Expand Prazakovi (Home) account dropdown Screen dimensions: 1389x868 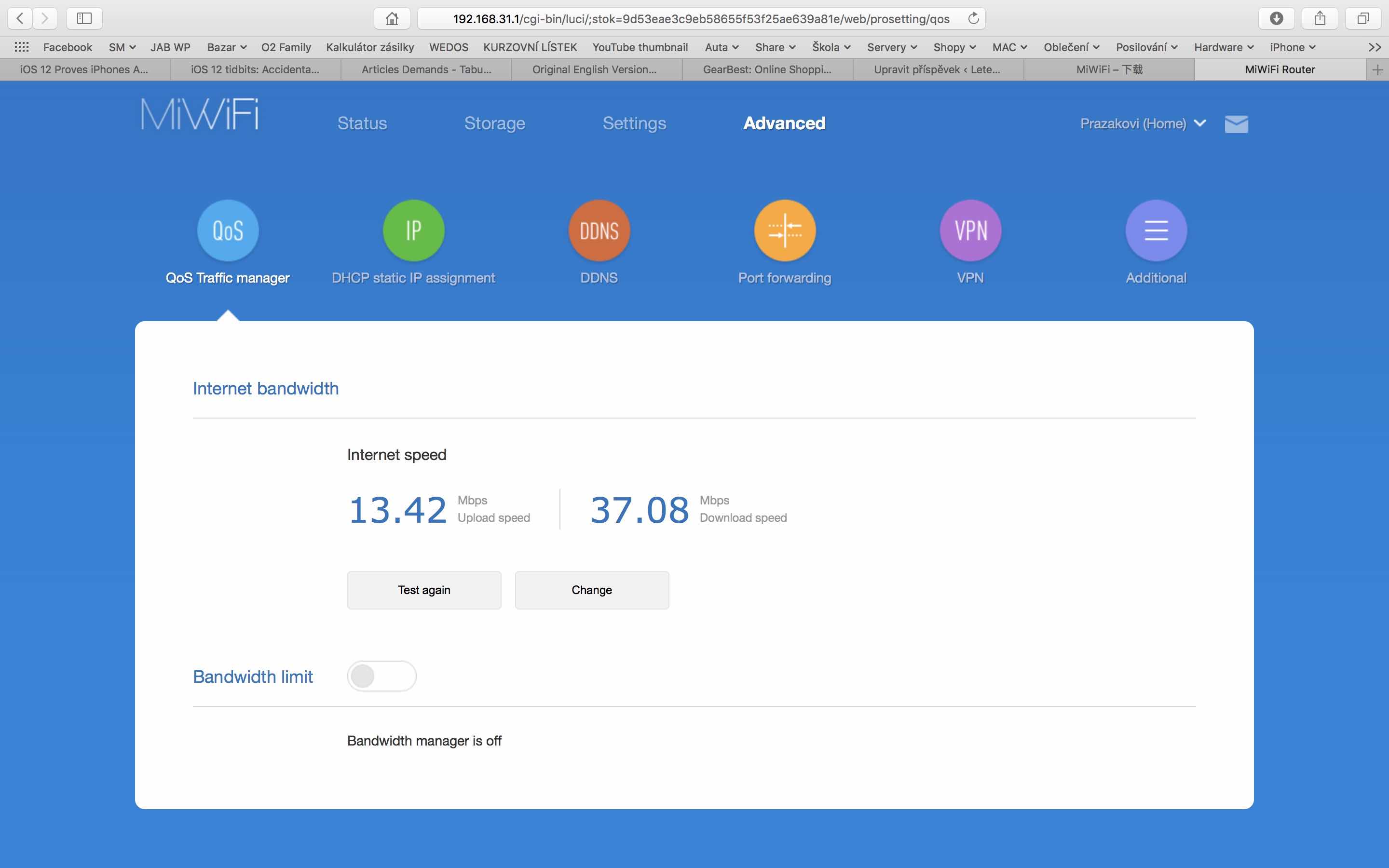[1142, 123]
